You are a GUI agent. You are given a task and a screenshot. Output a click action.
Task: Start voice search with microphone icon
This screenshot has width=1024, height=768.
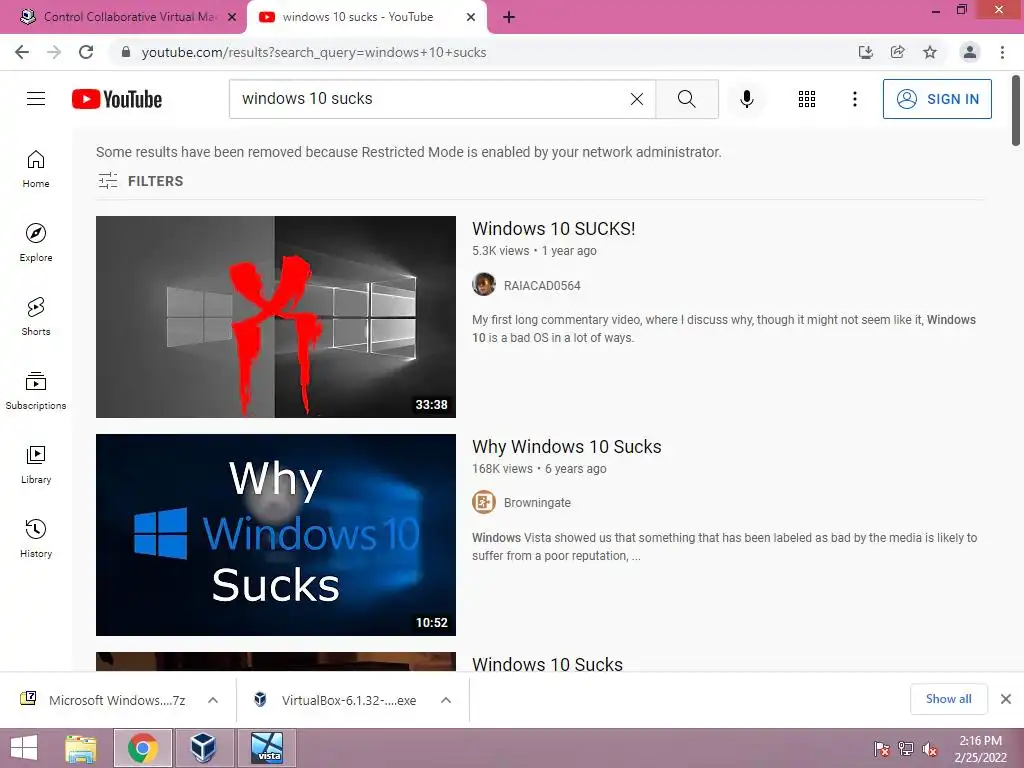(x=747, y=99)
